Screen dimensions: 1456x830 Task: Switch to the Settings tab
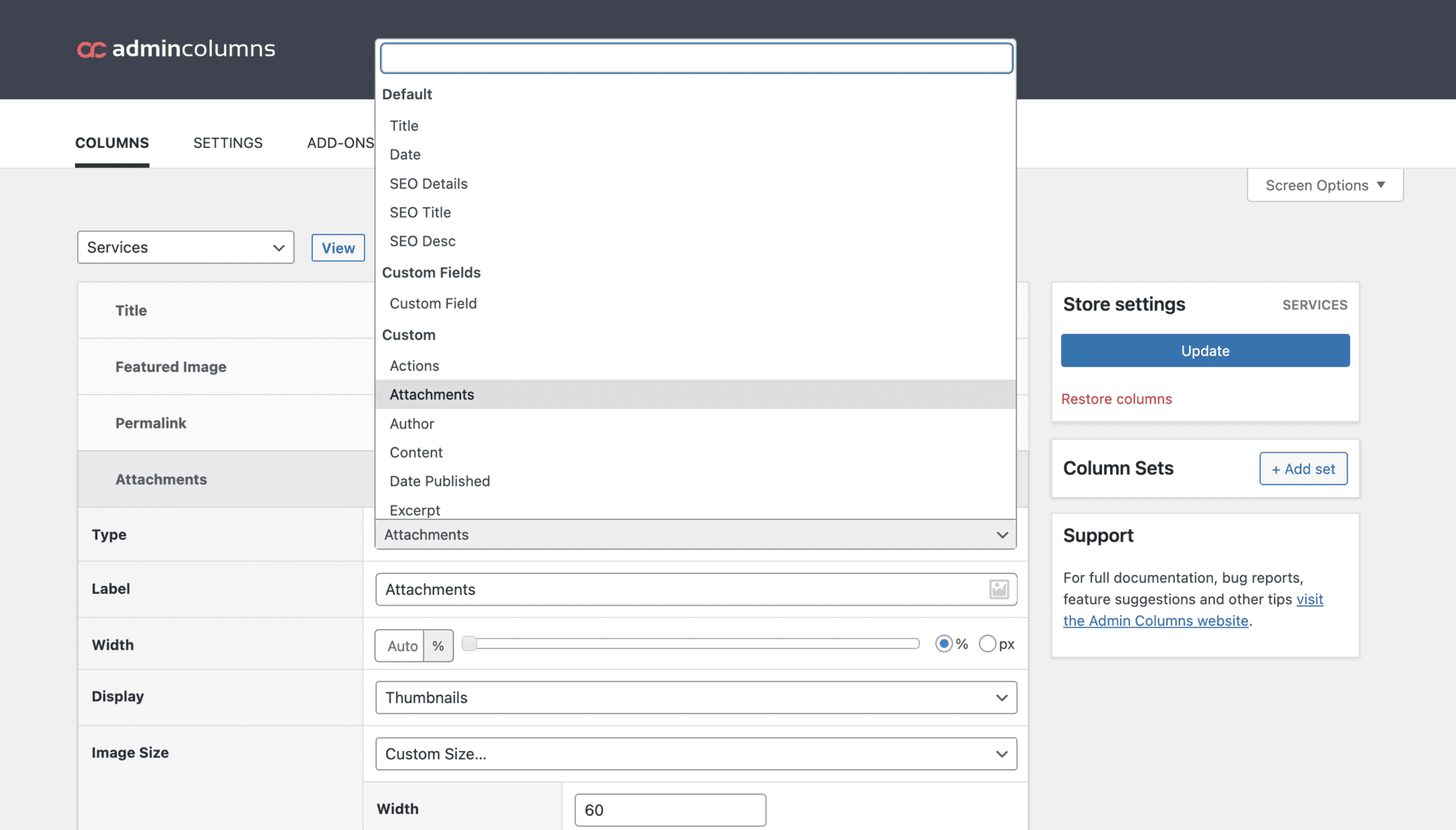click(228, 143)
